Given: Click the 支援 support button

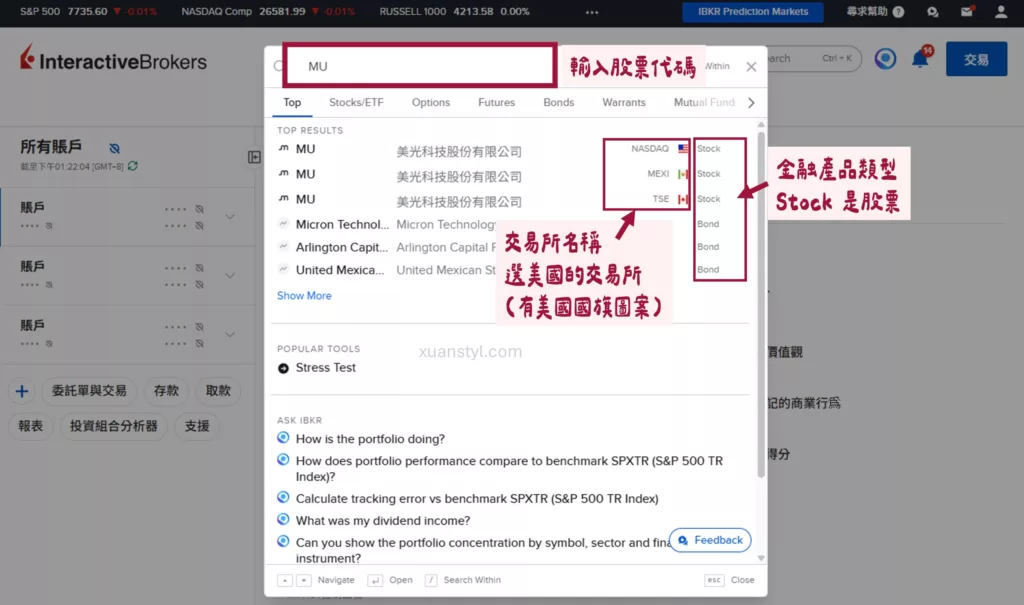Looking at the screenshot, I should [x=197, y=426].
